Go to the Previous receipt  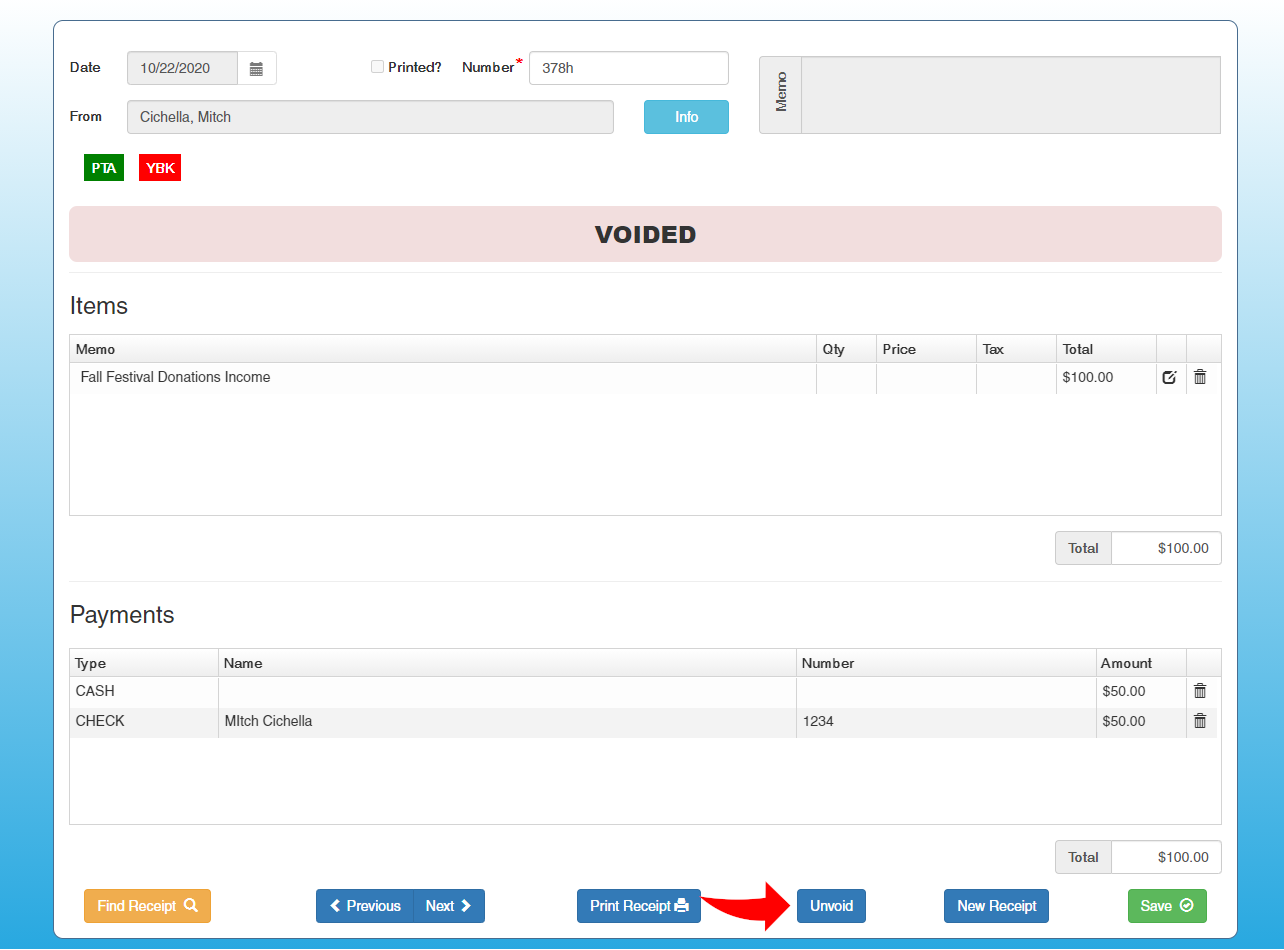[x=364, y=906]
